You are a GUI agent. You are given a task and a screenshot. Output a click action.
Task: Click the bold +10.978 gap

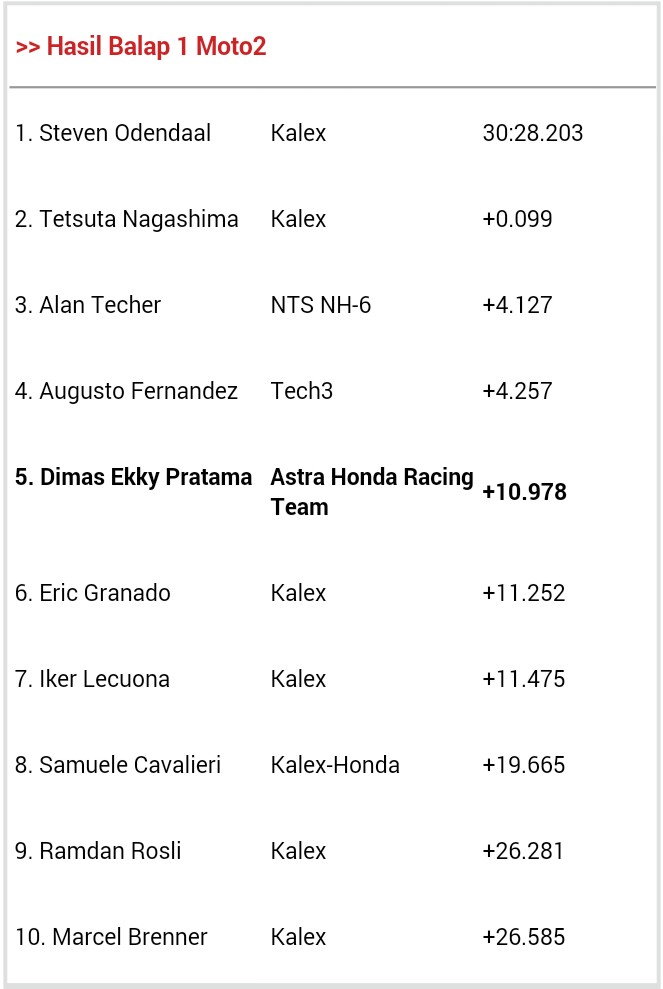pos(524,492)
